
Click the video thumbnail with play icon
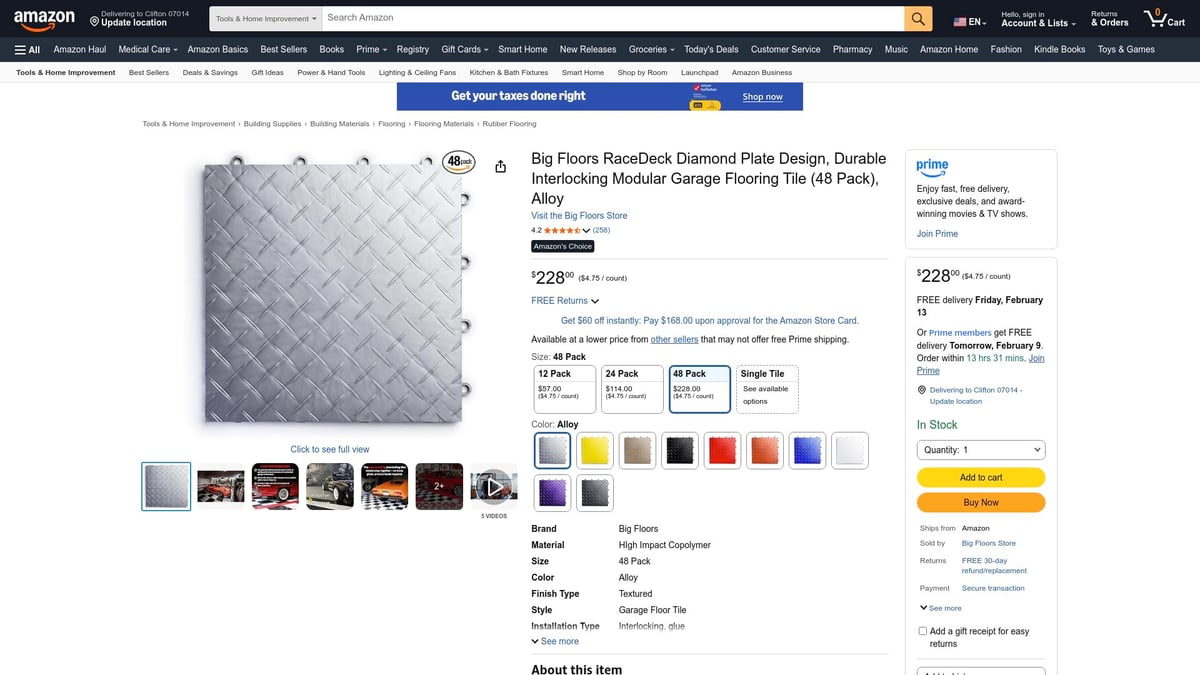click(493, 486)
